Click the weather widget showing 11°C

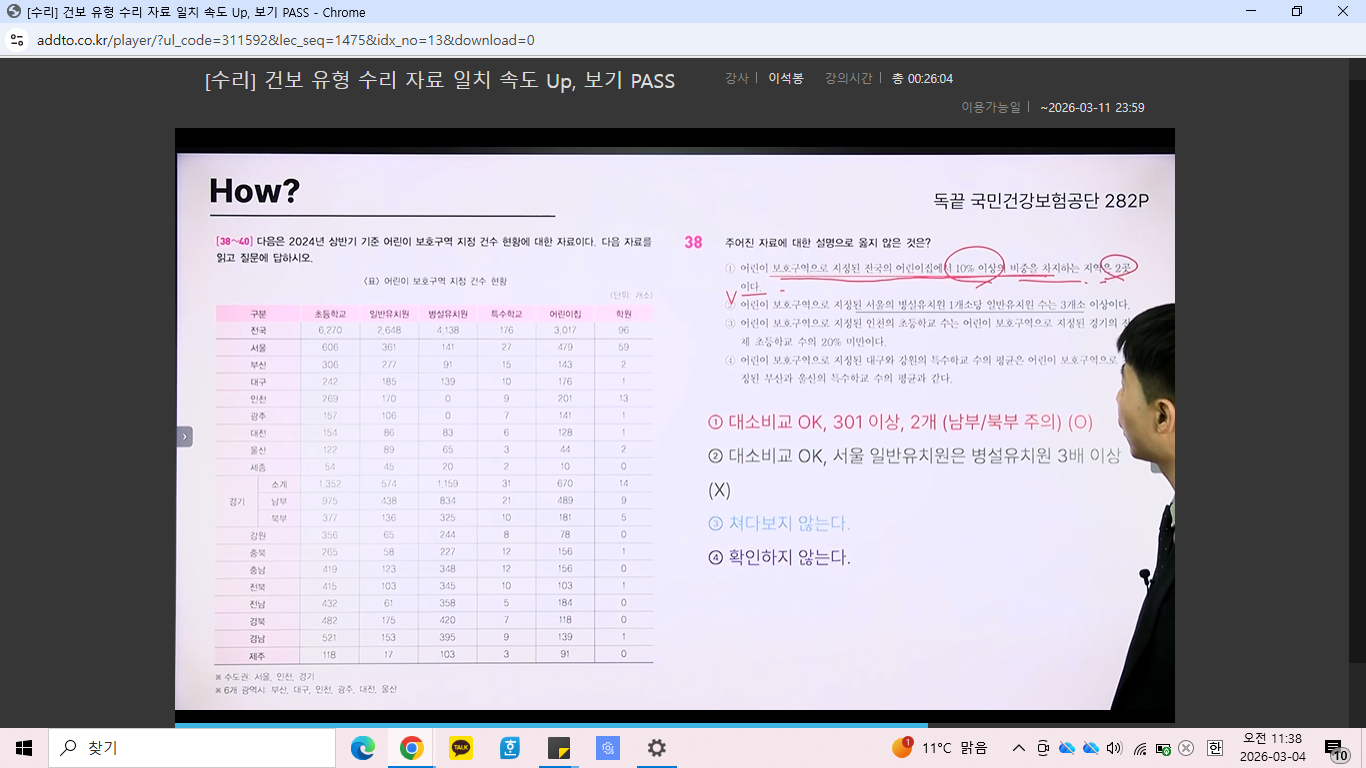pos(940,748)
